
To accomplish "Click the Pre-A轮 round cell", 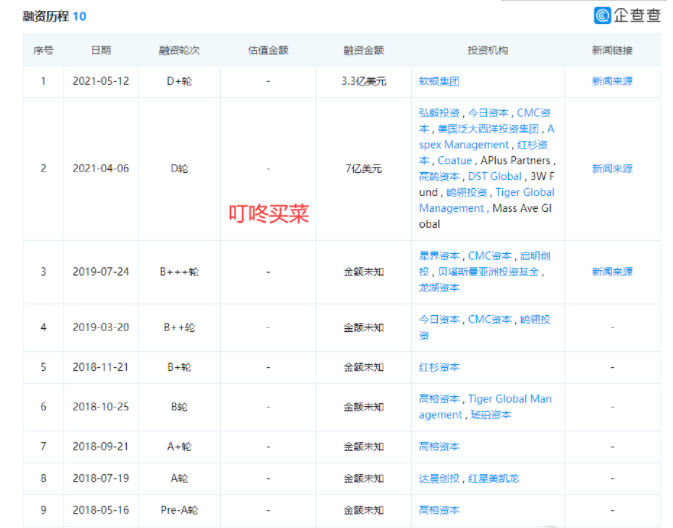I will pyautogui.click(x=179, y=510).
